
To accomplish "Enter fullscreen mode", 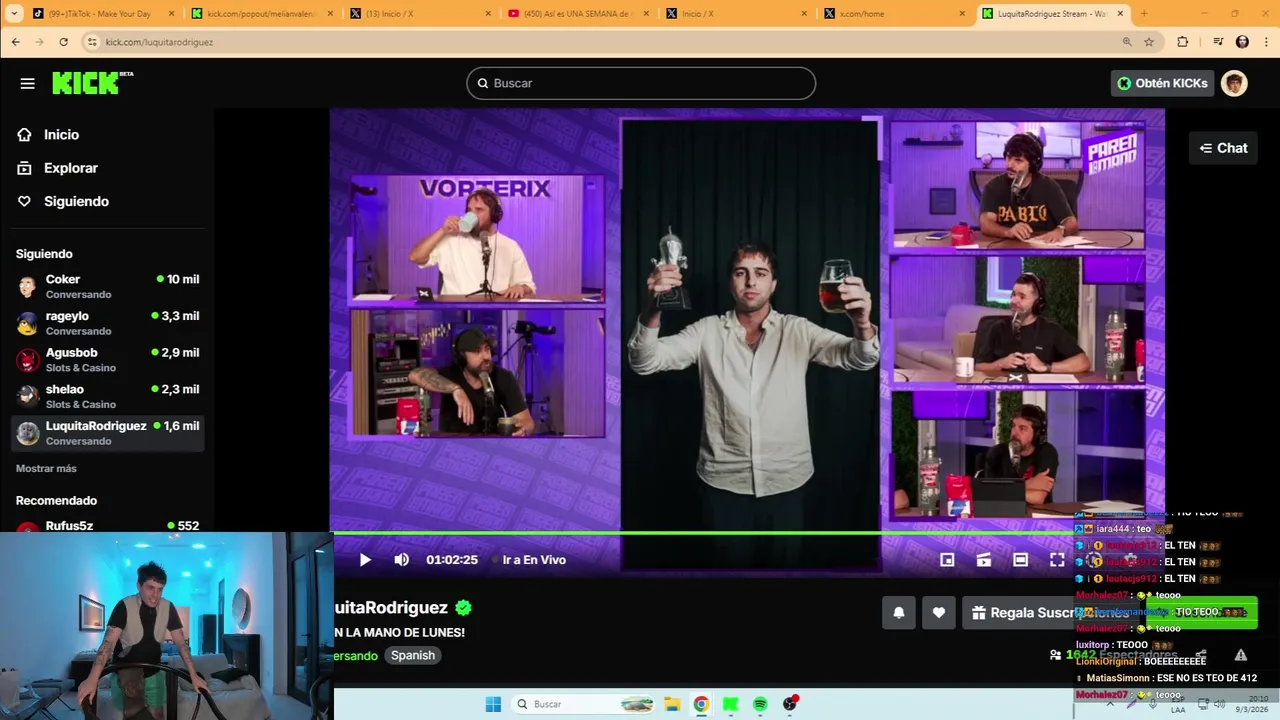I will 1057,560.
